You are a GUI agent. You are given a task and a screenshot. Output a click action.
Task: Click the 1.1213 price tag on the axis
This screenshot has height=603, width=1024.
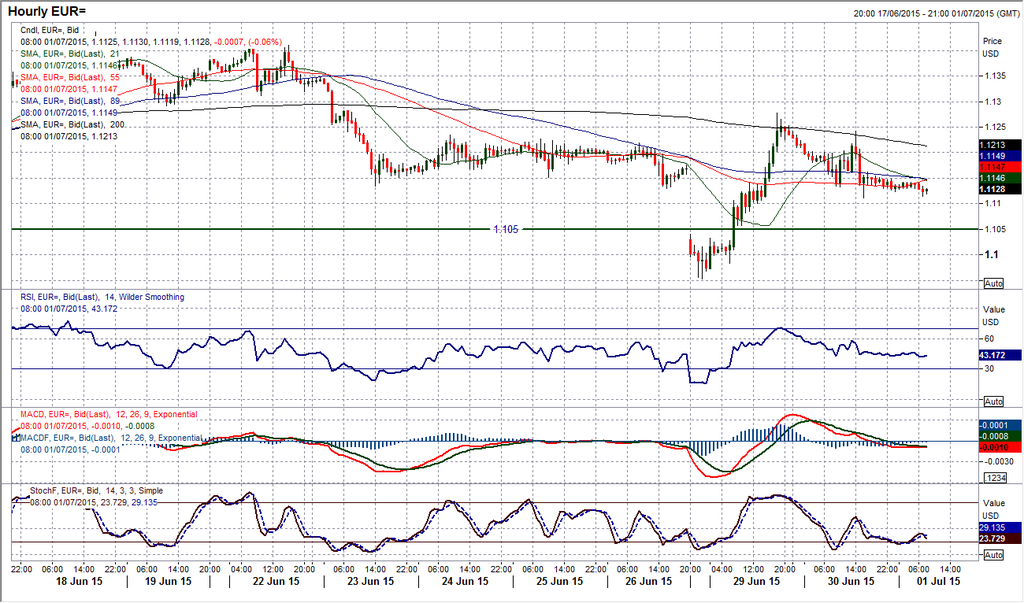click(x=999, y=145)
